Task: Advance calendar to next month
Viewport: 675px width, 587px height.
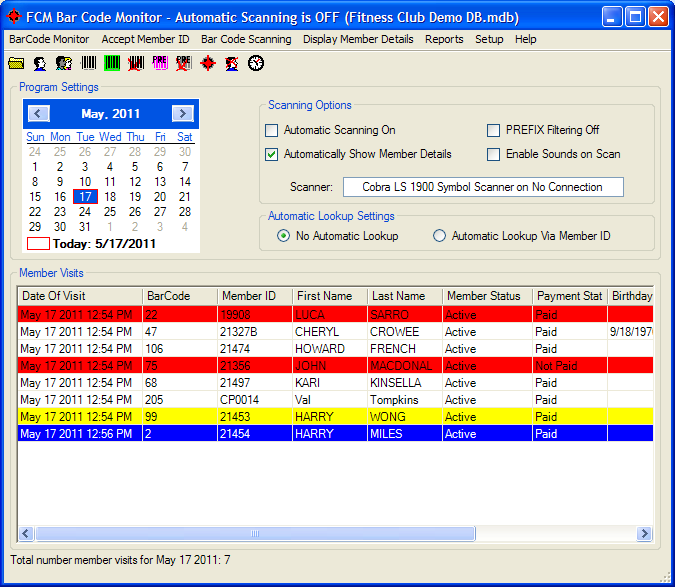Action: [x=182, y=114]
